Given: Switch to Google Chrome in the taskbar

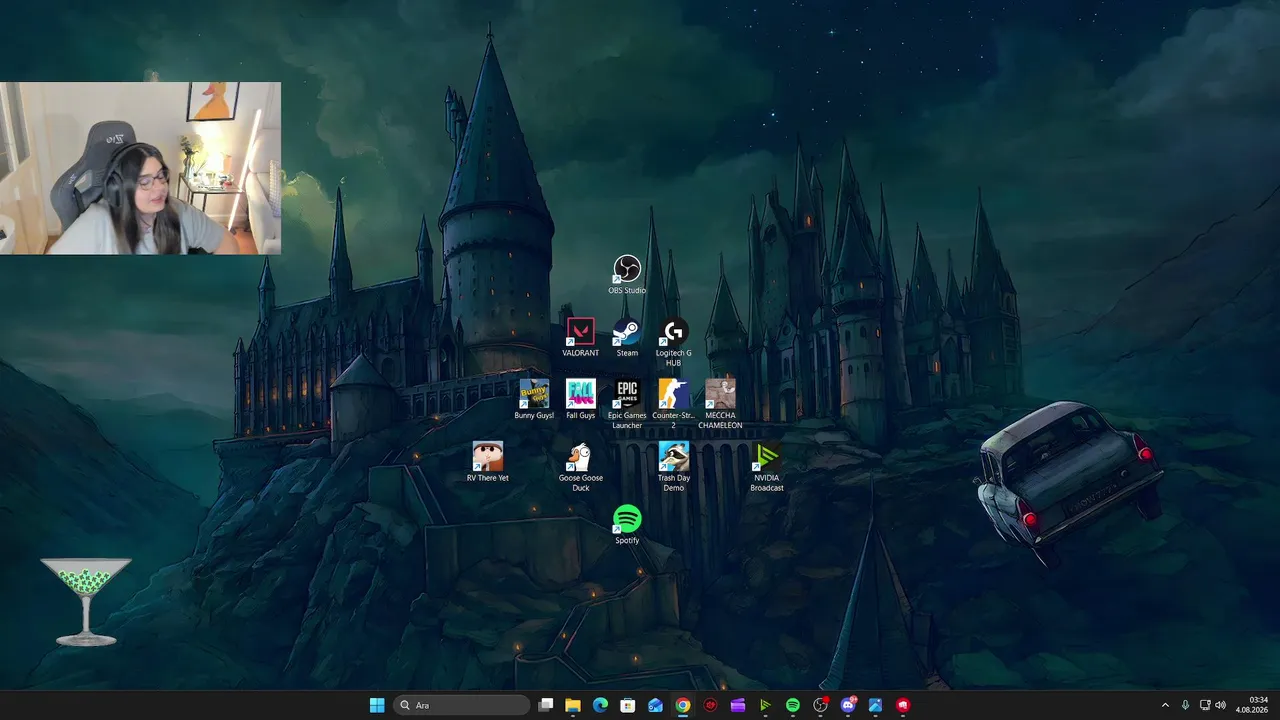Looking at the screenshot, I should pos(682,705).
